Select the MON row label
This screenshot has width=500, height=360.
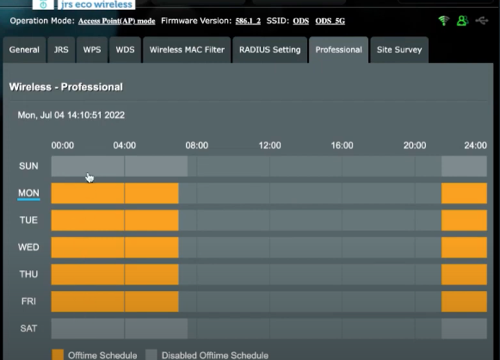29,193
